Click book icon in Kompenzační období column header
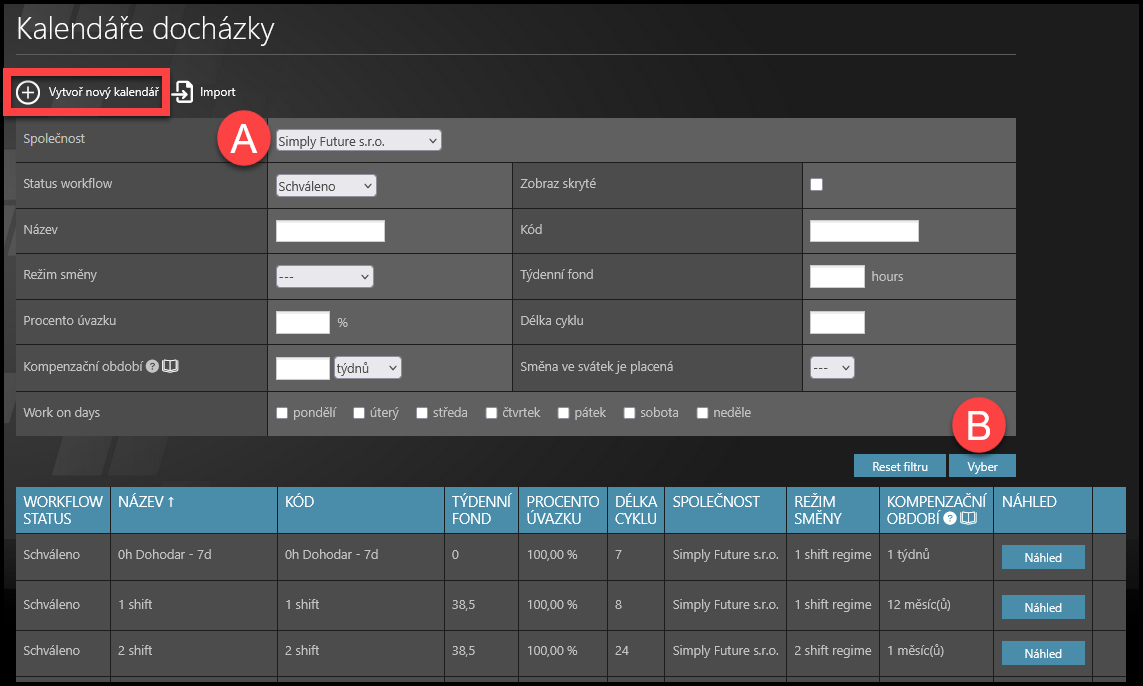The height and width of the screenshot is (686, 1143). coord(968,519)
